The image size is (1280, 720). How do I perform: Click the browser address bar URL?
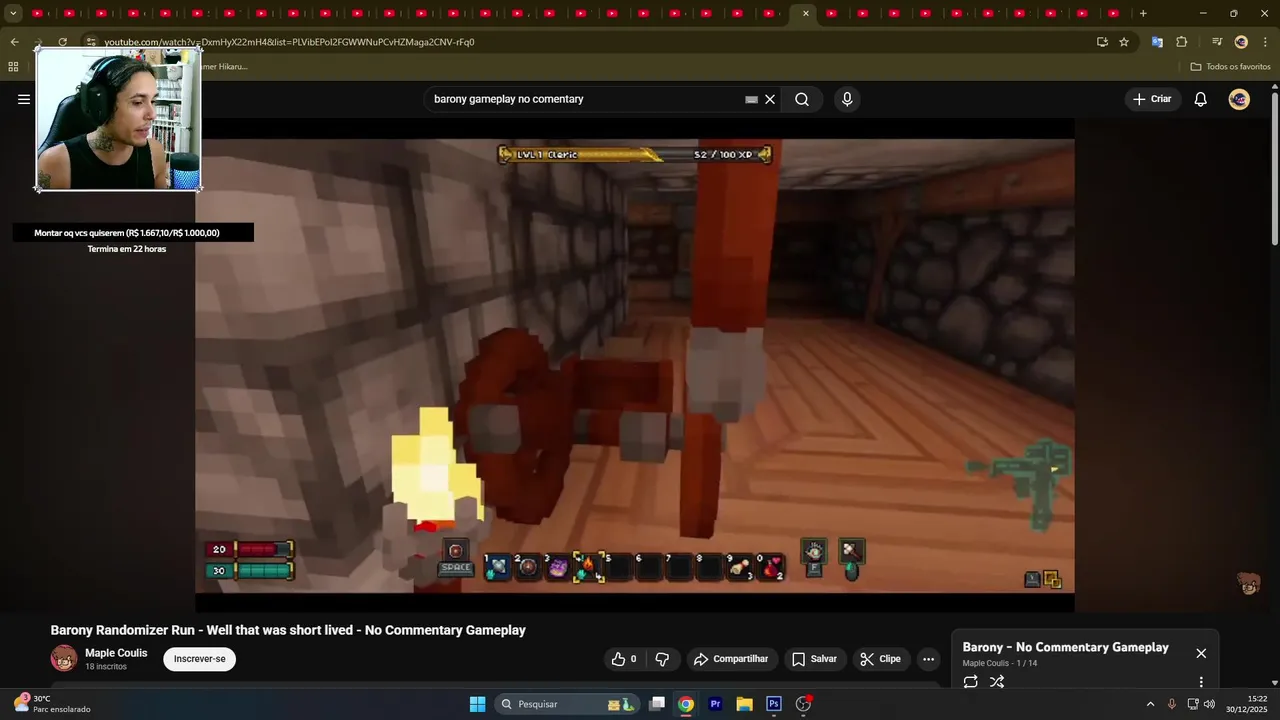[x=289, y=42]
